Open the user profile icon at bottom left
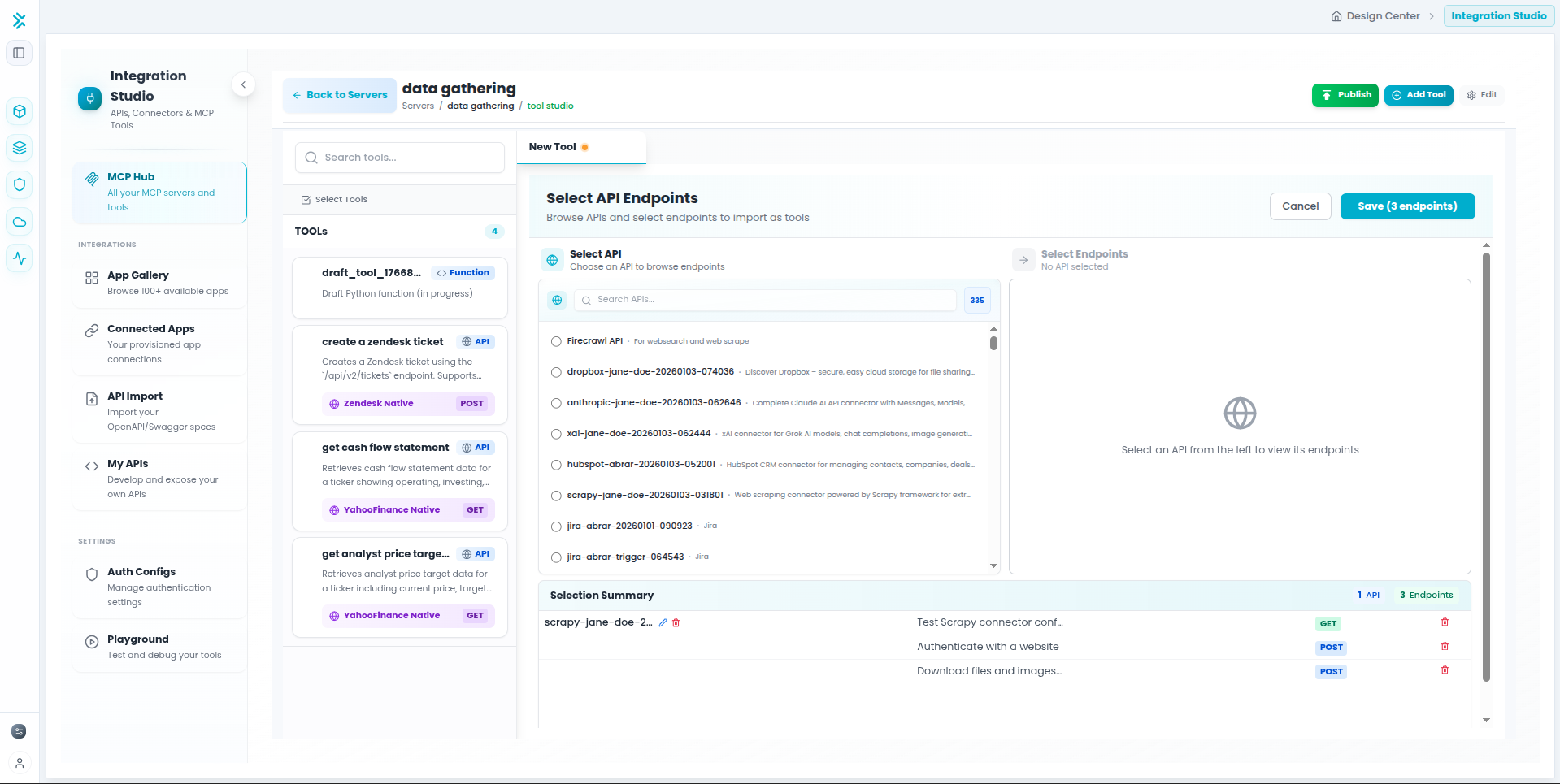 point(20,764)
